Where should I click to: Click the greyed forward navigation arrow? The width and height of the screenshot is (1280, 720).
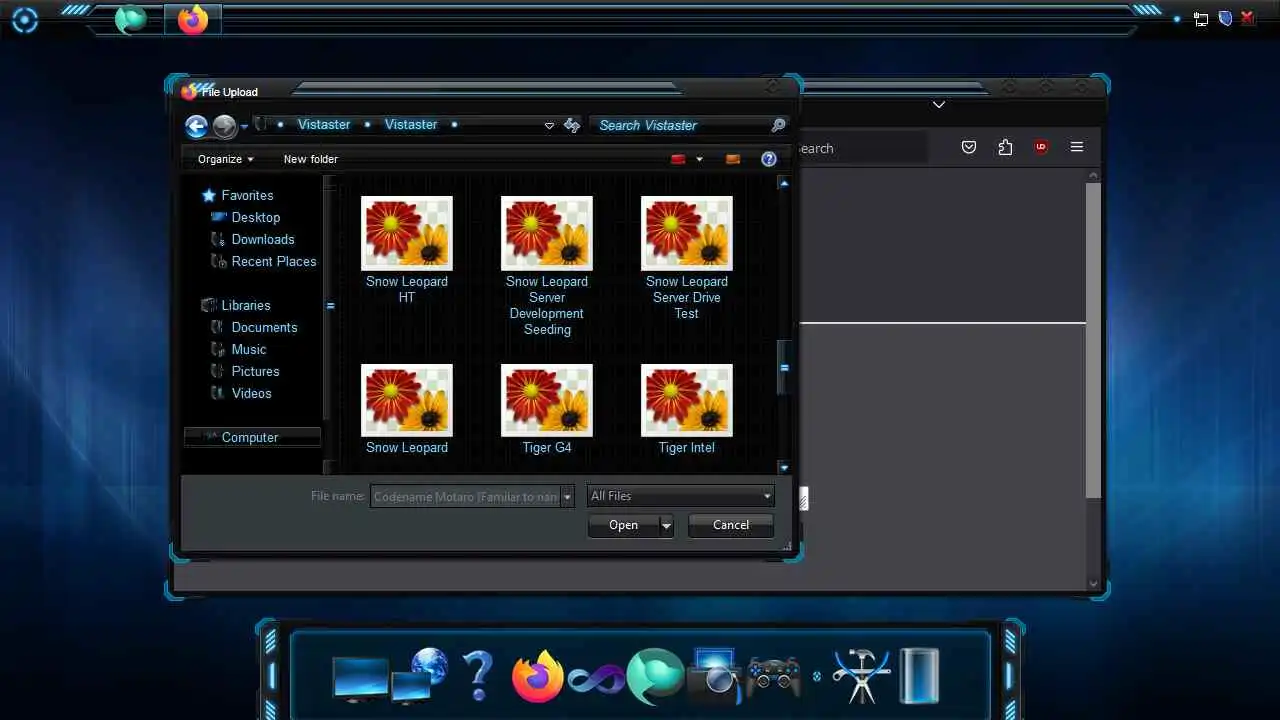pyautogui.click(x=224, y=125)
